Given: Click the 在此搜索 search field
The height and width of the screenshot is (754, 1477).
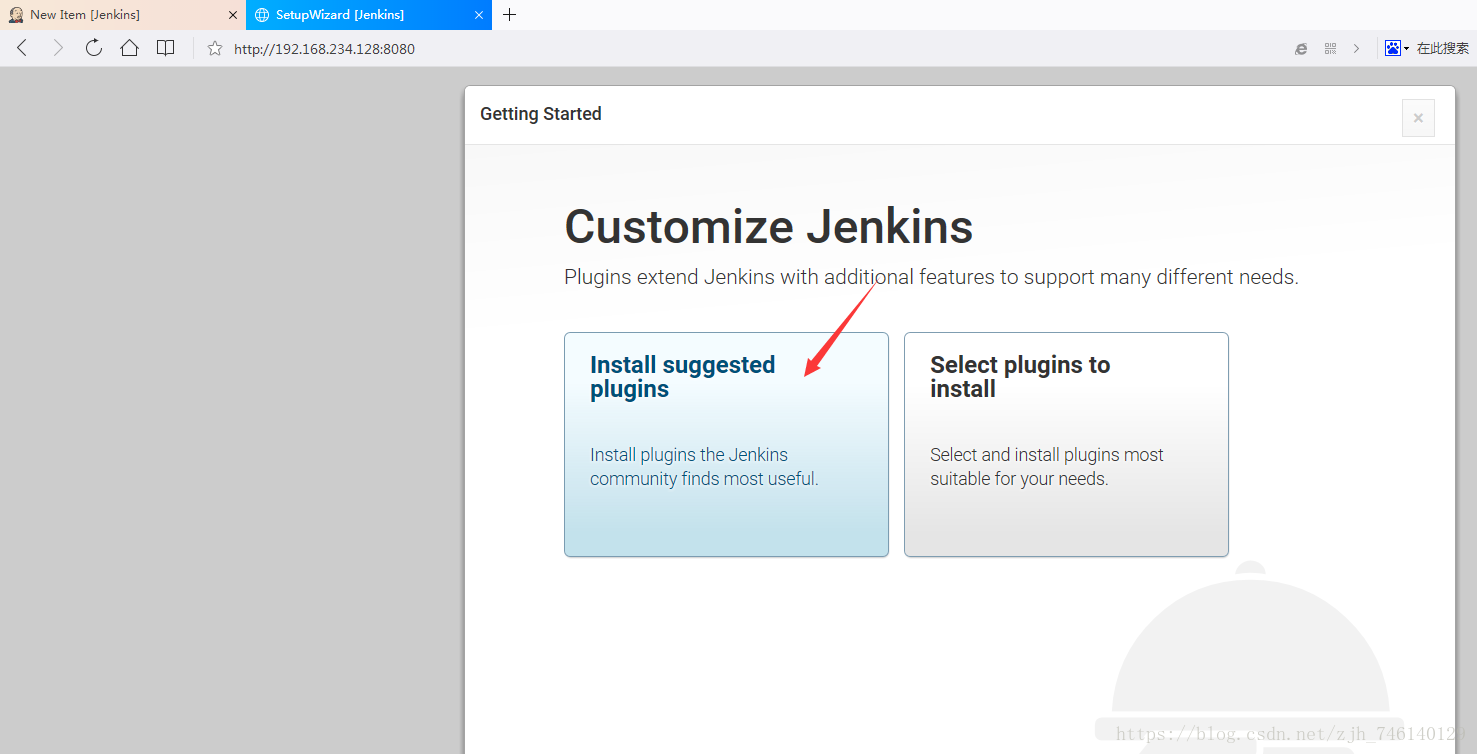Looking at the screenshot, I should (x=1443, y=48).
